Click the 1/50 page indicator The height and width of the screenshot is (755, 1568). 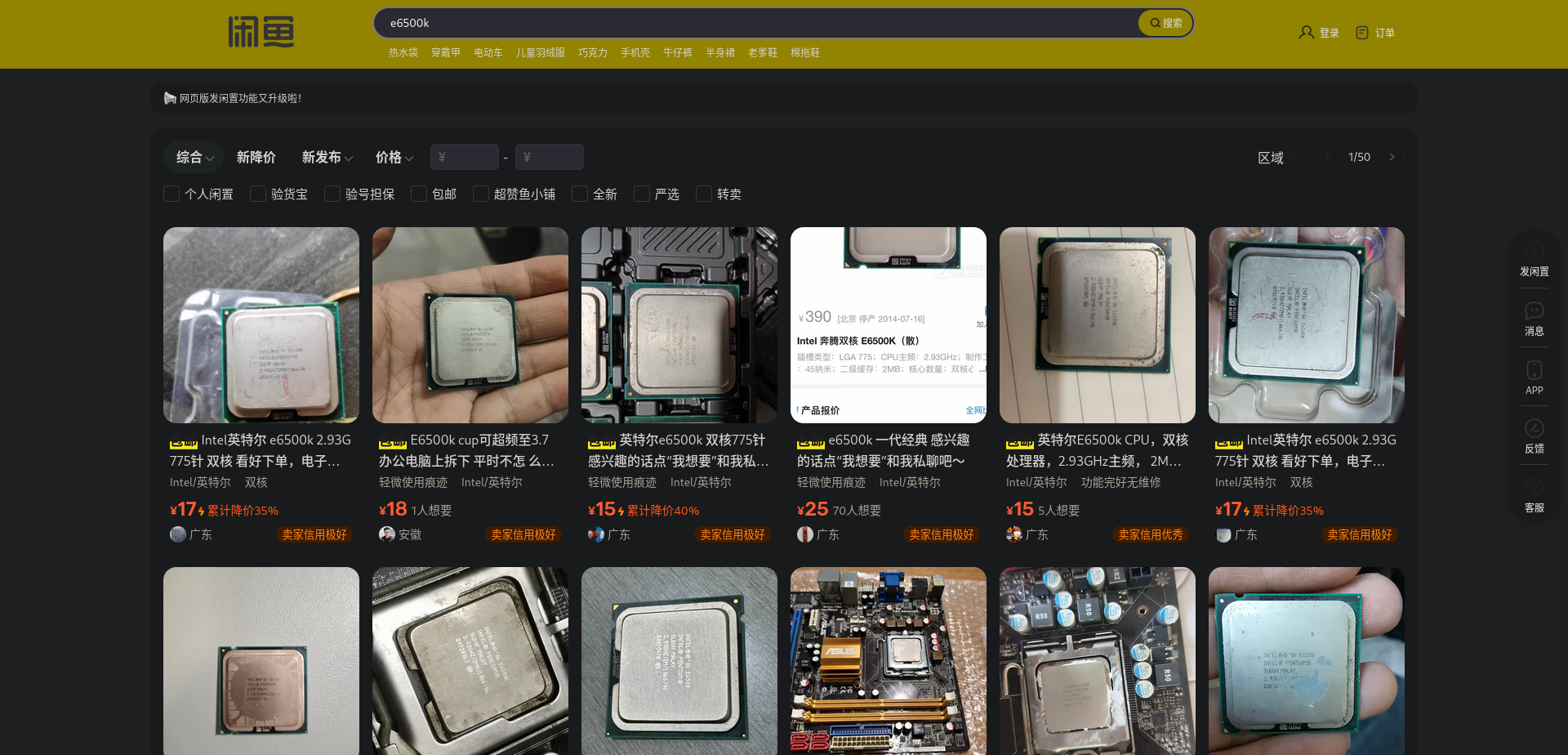coord(1360,157)
